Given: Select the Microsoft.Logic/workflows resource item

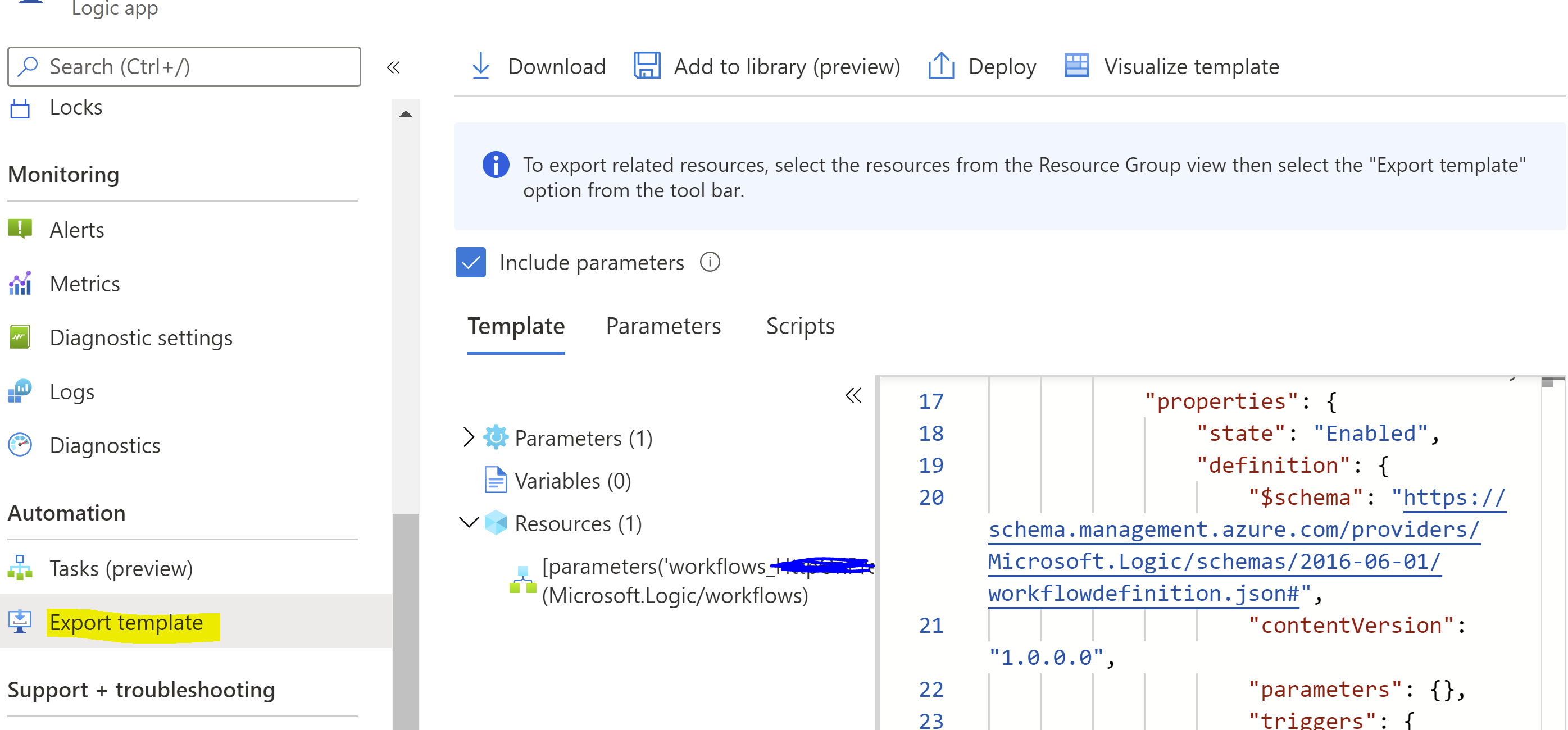Looking at the screenshot, I should point(674,595).
